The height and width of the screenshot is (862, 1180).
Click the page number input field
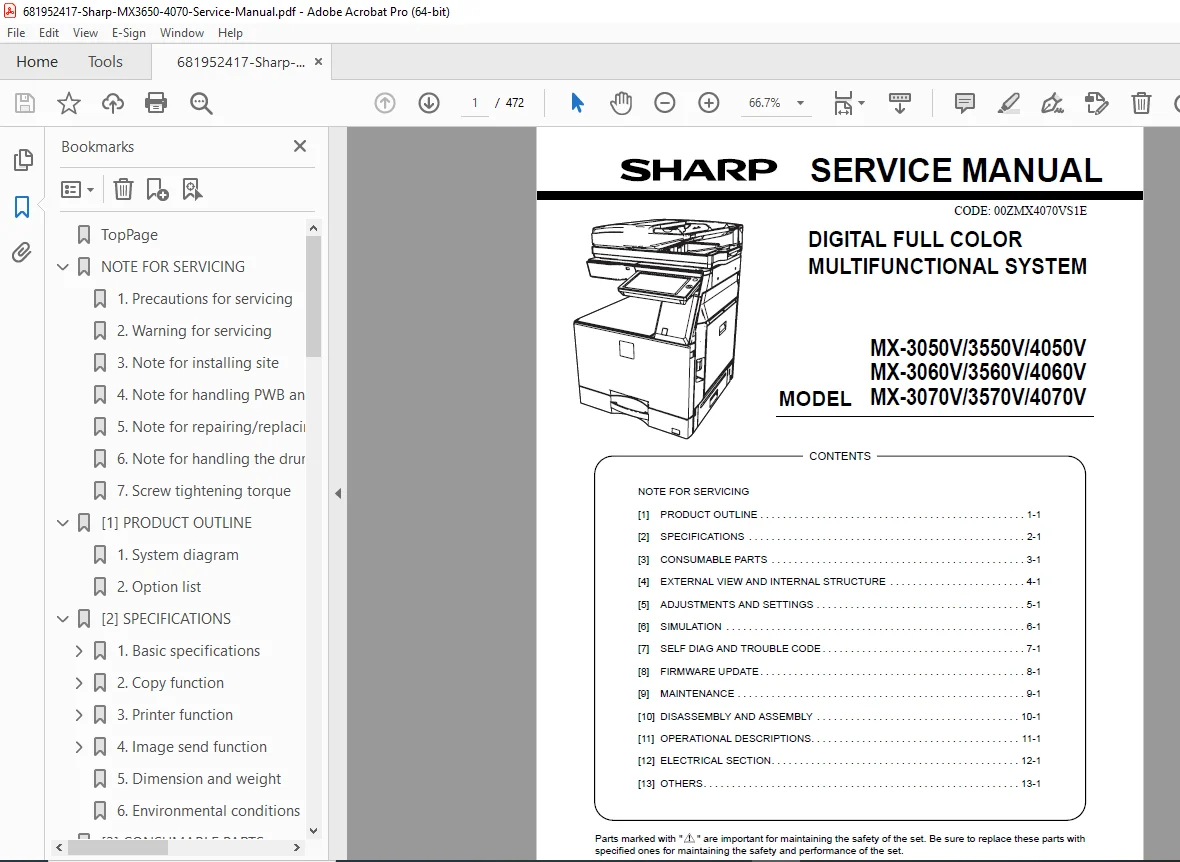click(x=474, y=103)
